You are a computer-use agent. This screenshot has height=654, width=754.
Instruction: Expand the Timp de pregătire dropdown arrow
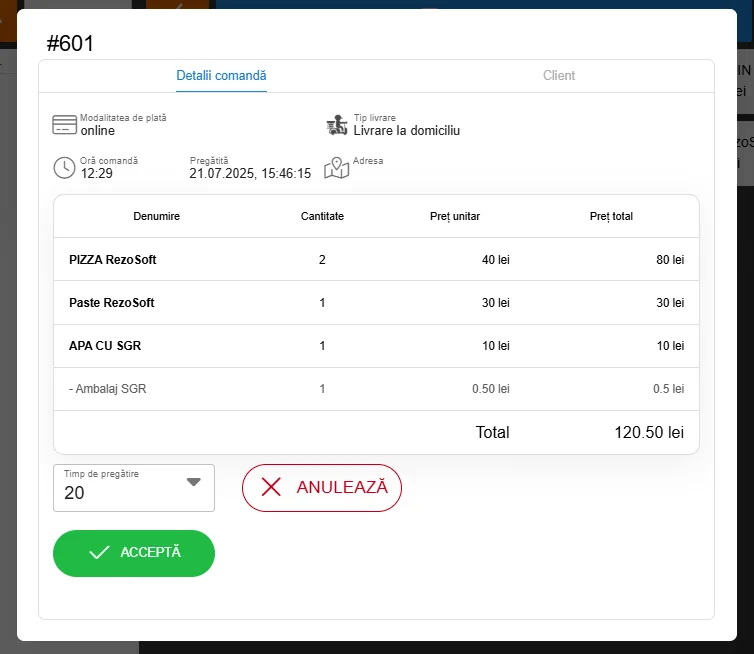click(x=194, y=482)
